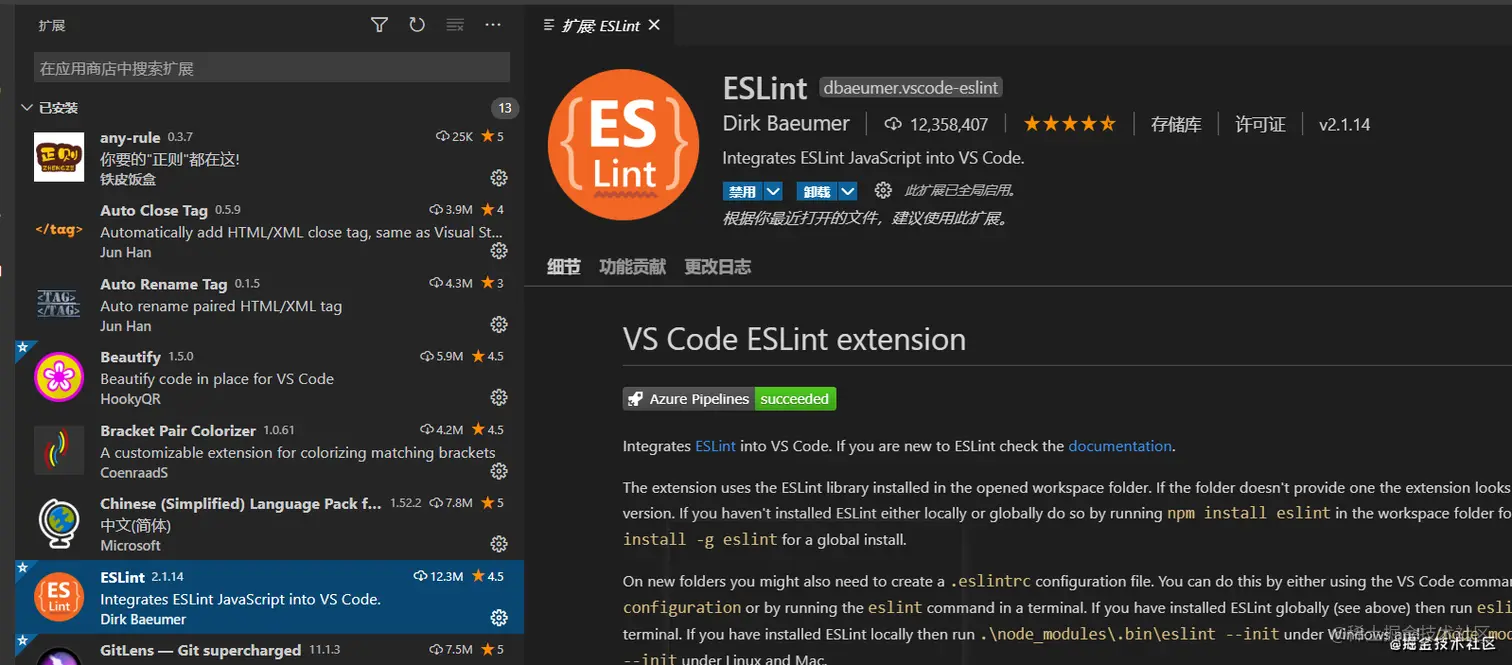The height and width of the screenshot is (665, 1512).
Task: Open the ESLint detail page settings gear
Action: click(x=883, y=190)
